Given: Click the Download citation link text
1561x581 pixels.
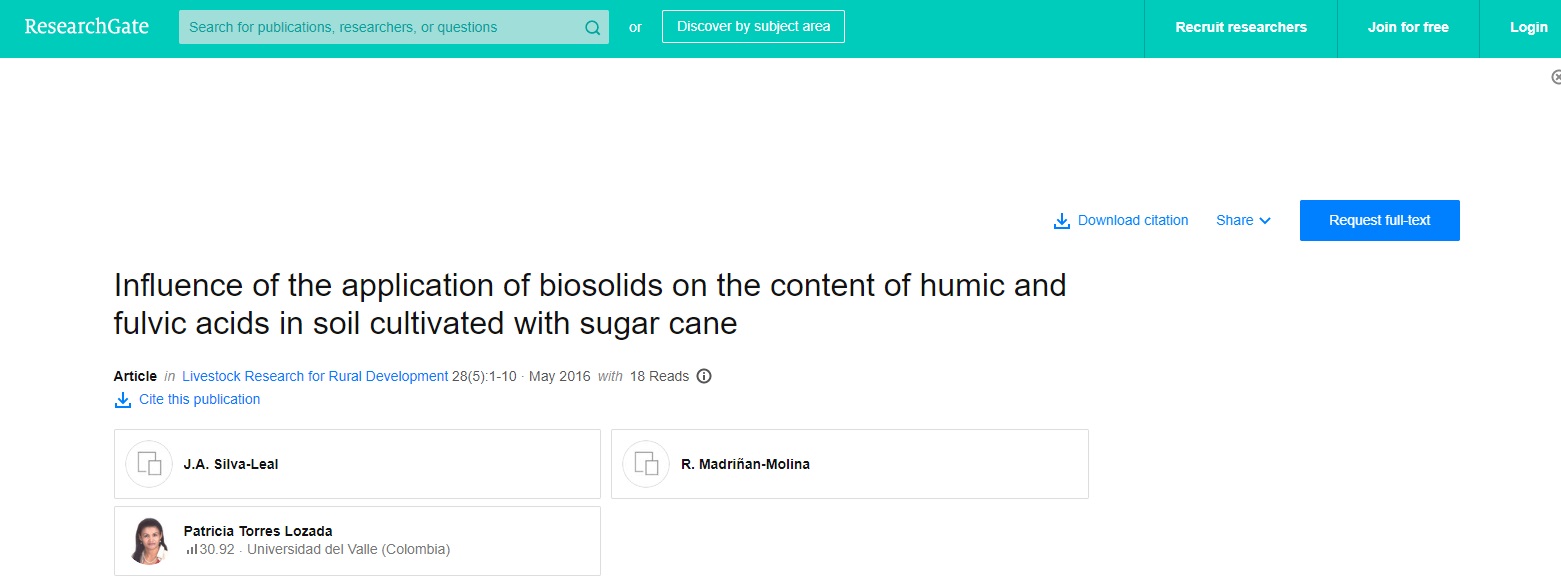Looking at the screenshot, I should tap(1133, 221).
